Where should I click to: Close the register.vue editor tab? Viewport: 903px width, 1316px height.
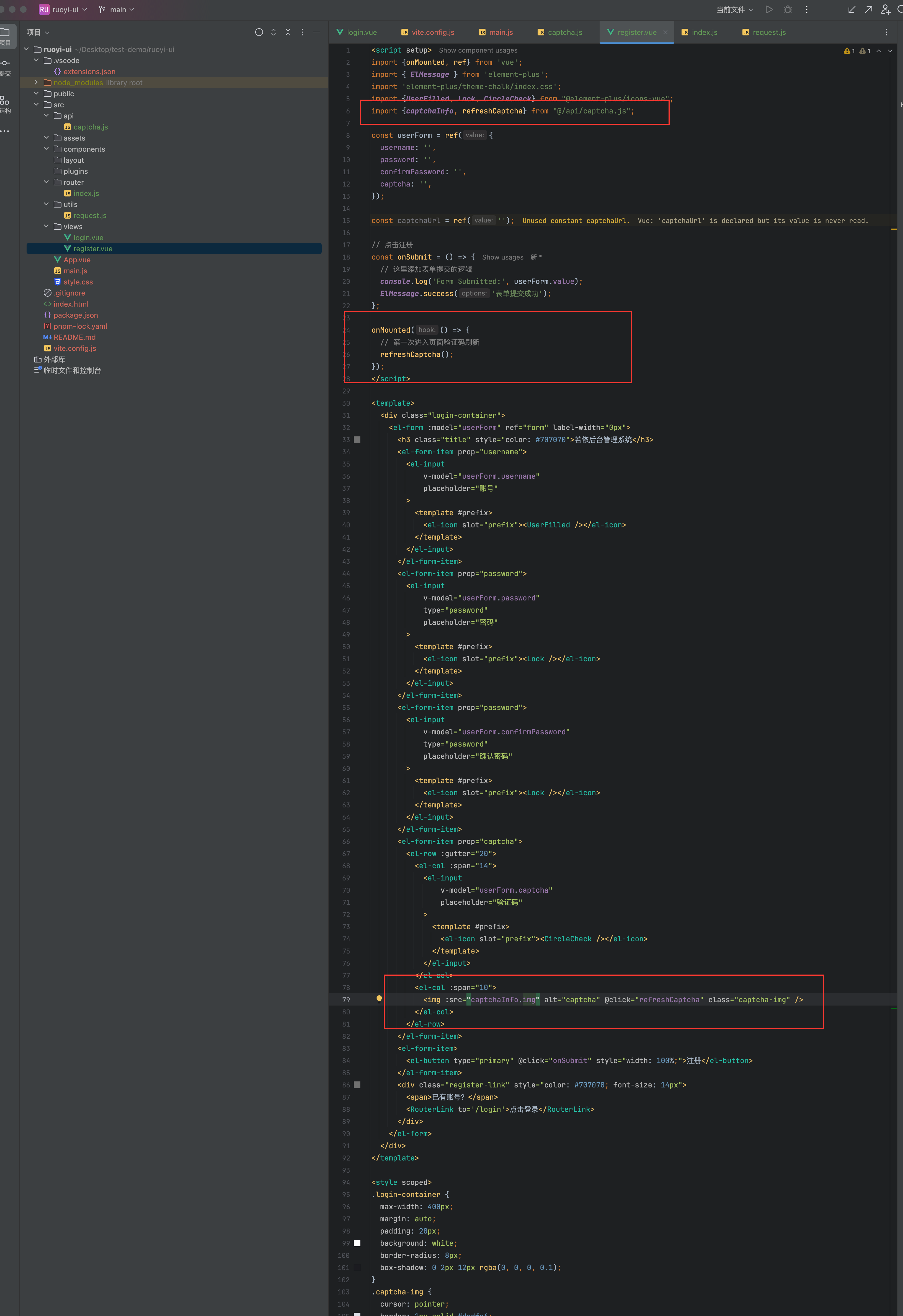pyautogui.click(x=665, y=32)
